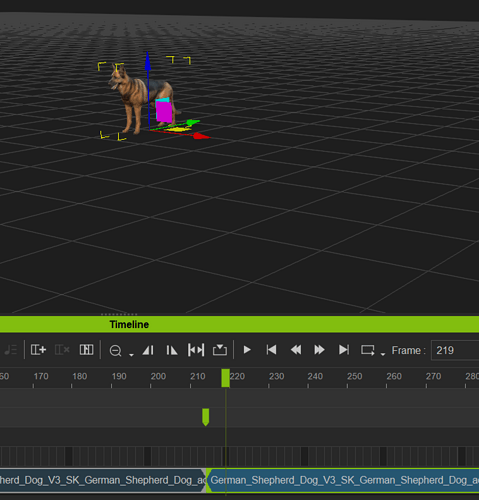Screen dimensions: 479x500
Task: Click frame 270 on the timeline ruler
Action: 433,377
